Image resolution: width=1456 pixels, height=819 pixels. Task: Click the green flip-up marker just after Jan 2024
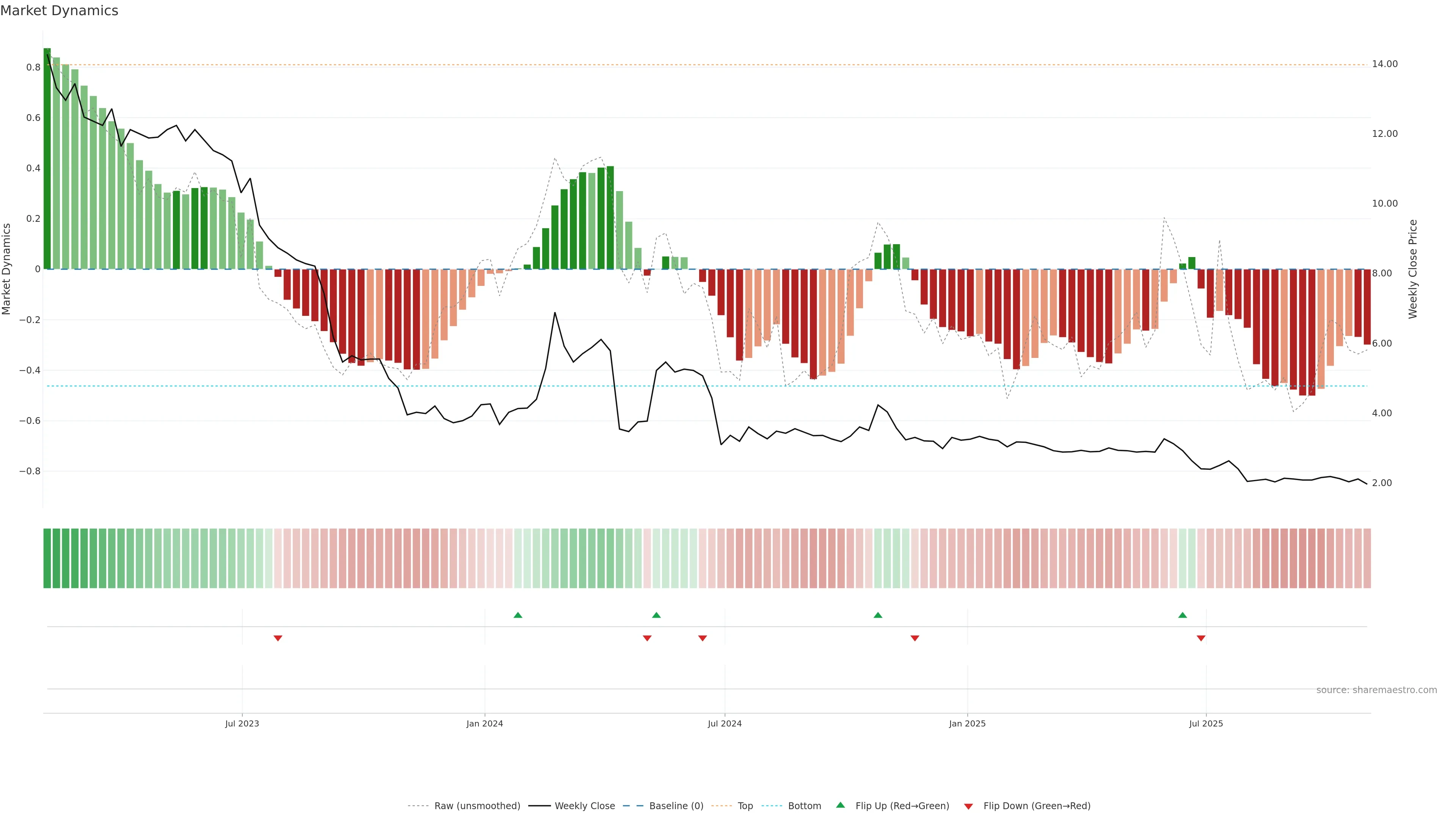tap(518, 615)
